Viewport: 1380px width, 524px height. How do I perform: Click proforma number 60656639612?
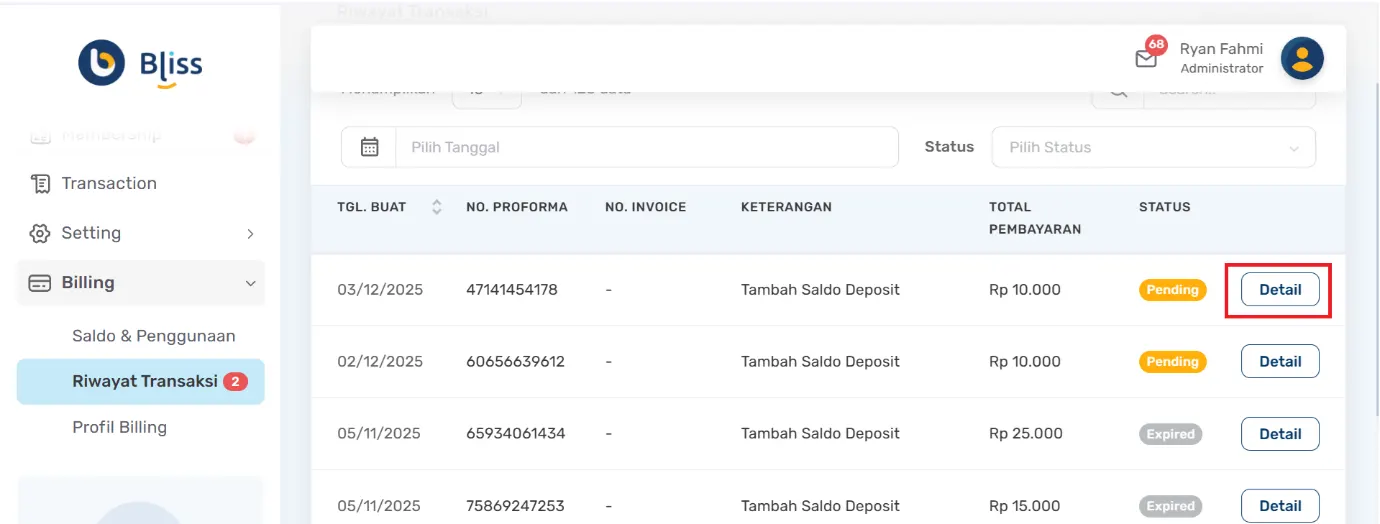pyautogui.click(x=515, y=362)
